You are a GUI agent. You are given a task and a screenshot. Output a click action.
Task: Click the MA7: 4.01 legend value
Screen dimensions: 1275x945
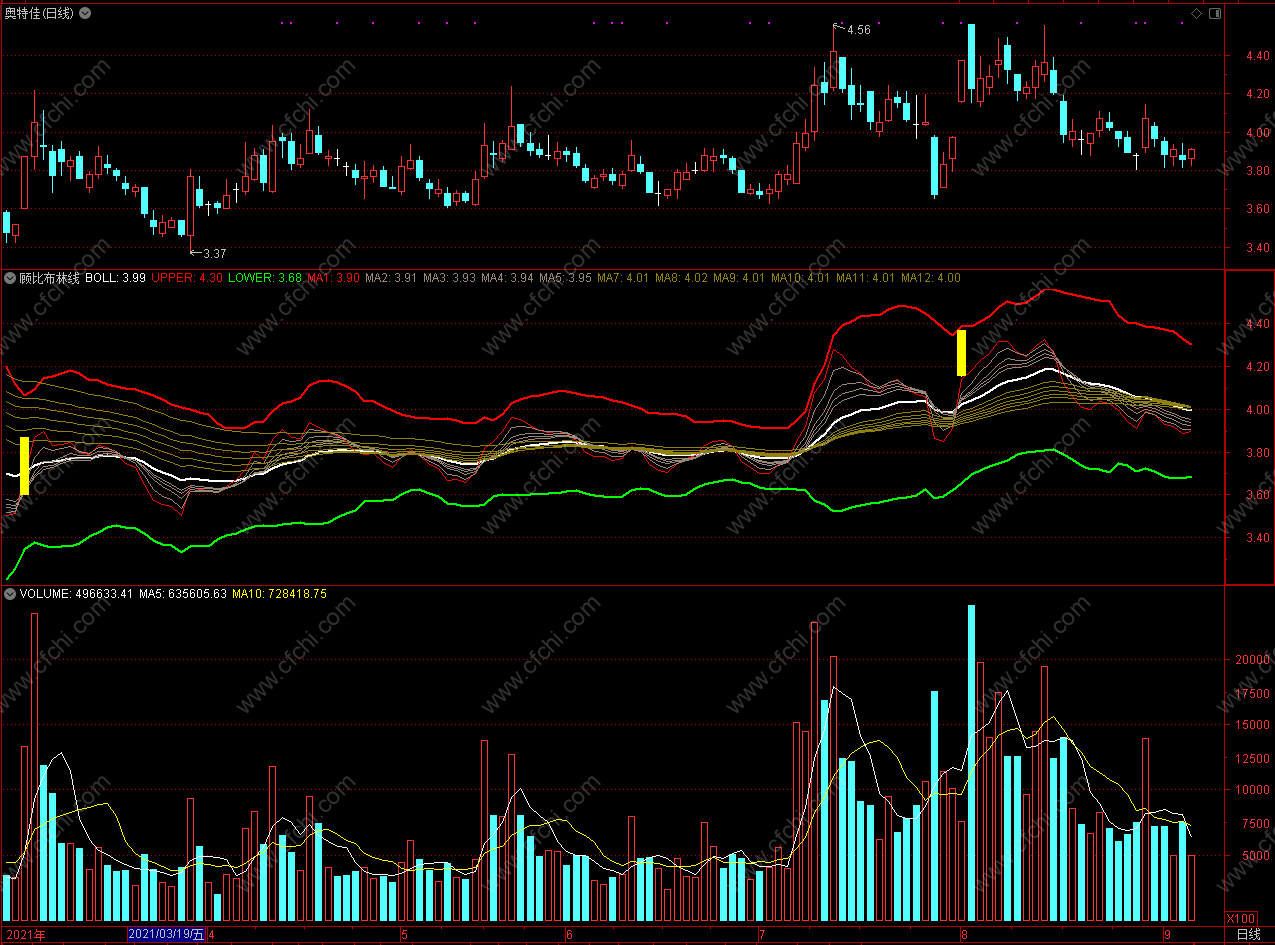(624, 278)
